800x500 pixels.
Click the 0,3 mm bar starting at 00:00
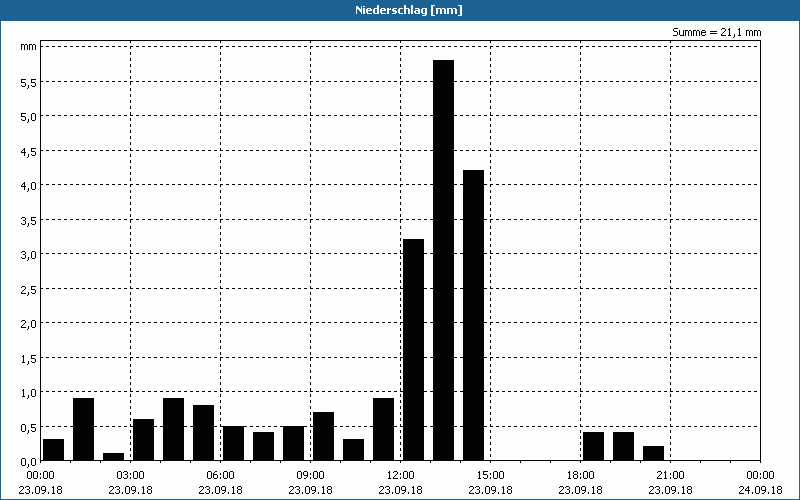click(54, 449)
